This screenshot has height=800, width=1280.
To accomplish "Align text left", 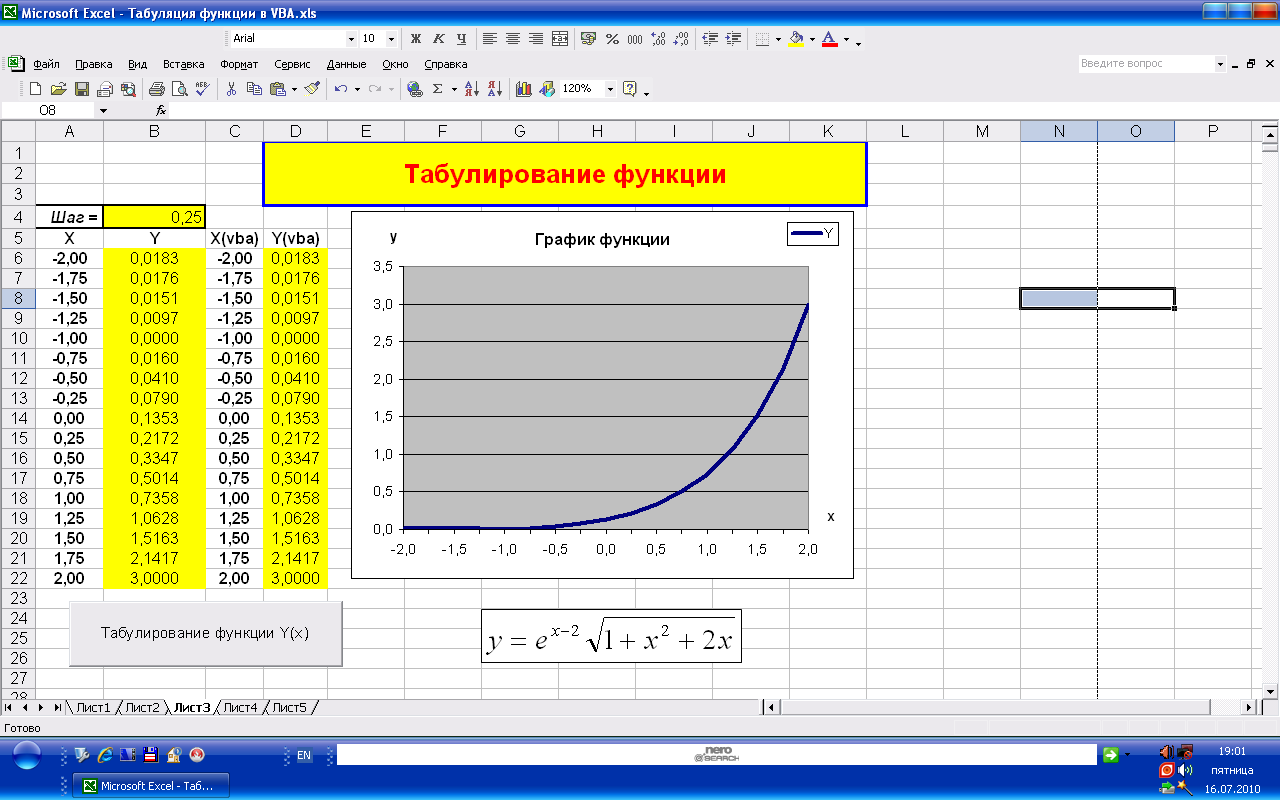I will click(490, 39).
